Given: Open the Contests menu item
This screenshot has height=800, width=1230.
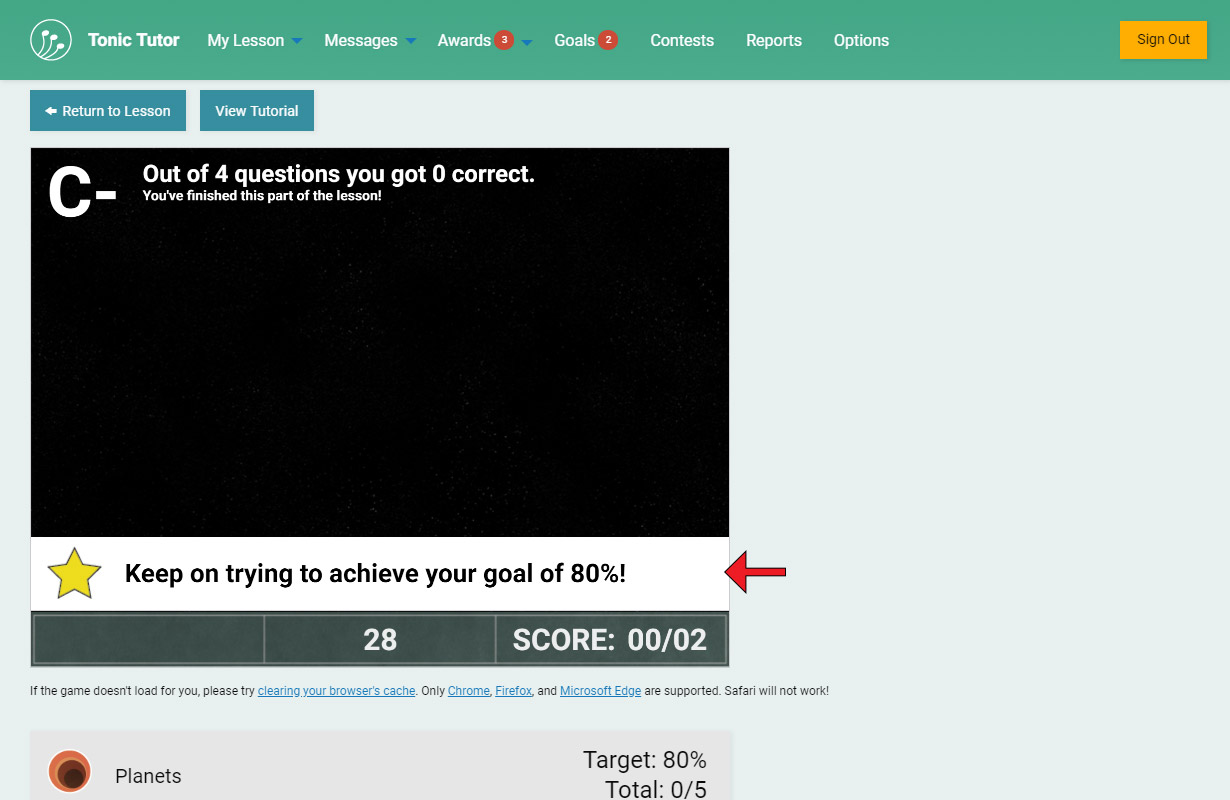Looking at the screenshot, I should point(682,40).
